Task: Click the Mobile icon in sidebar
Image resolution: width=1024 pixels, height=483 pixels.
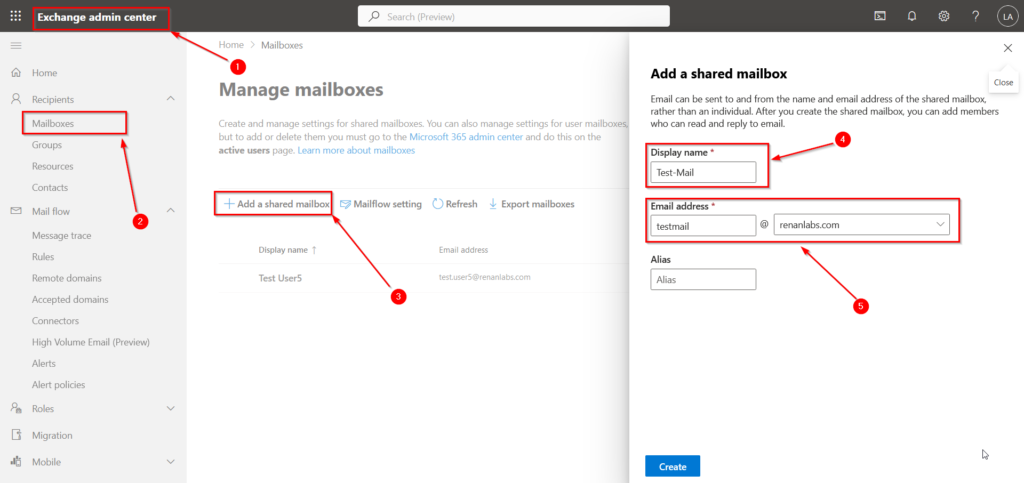Action: (16, 462)
